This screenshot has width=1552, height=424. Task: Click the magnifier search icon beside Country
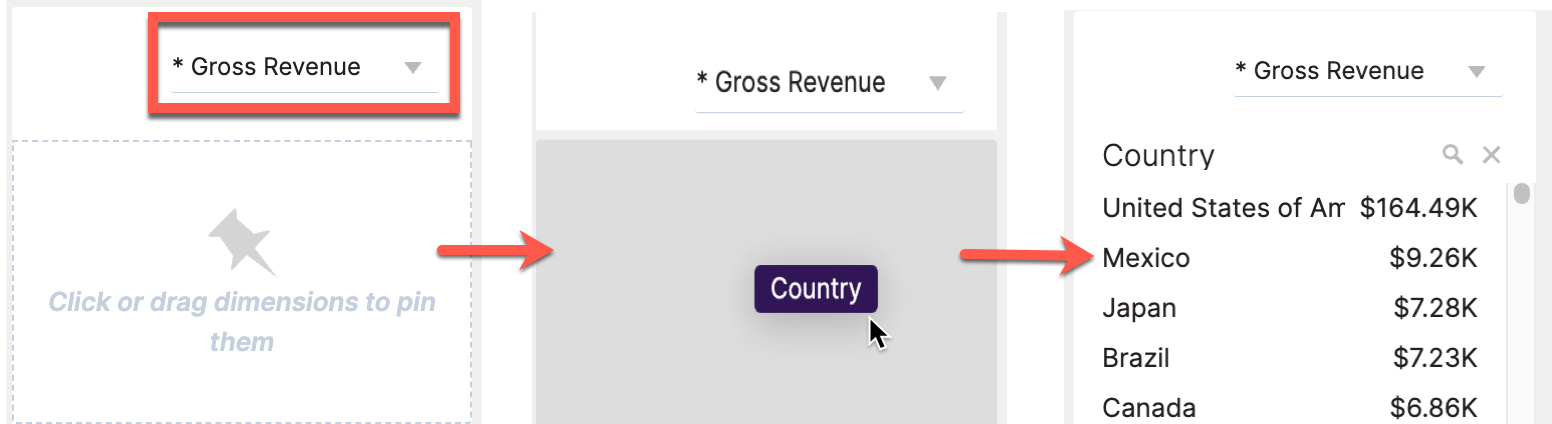[1452, 154]
